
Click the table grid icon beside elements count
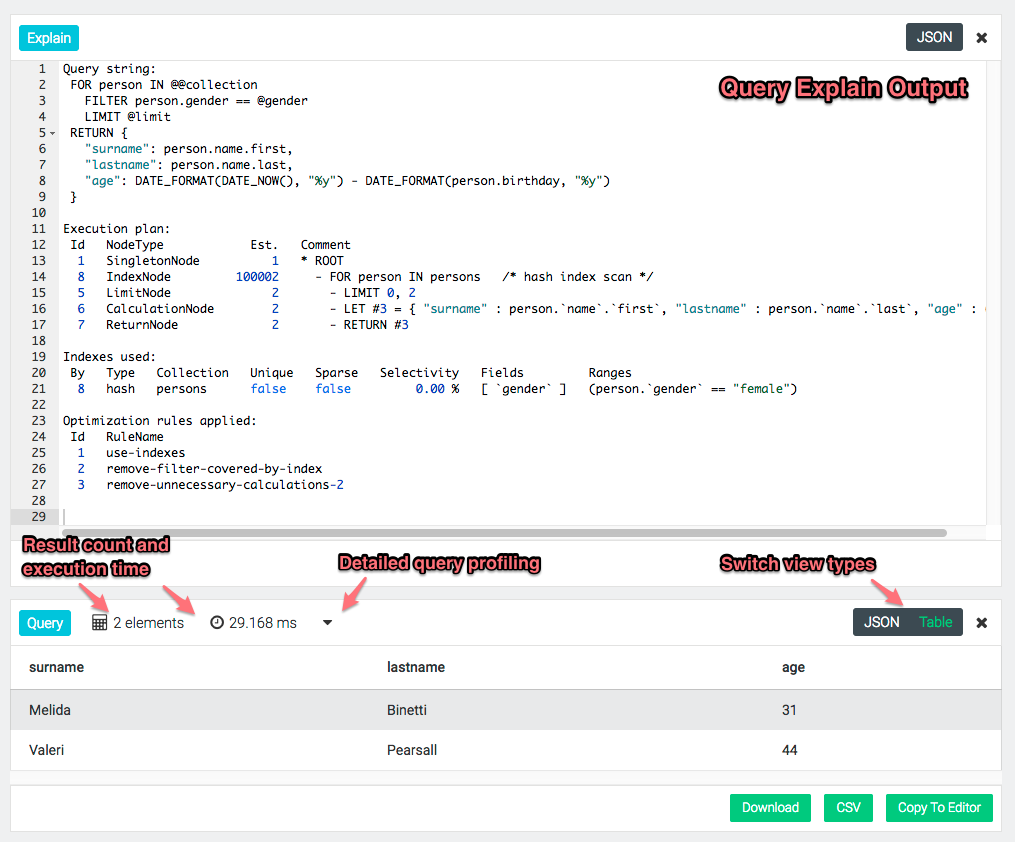coord(99,623)
